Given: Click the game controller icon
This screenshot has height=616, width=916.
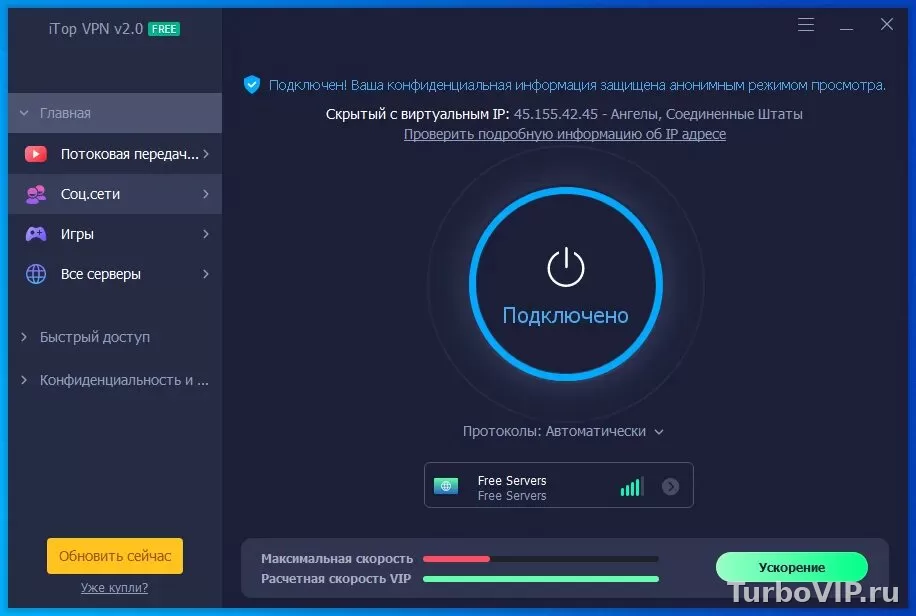Looking at the screenshot, I should [36, 234].
